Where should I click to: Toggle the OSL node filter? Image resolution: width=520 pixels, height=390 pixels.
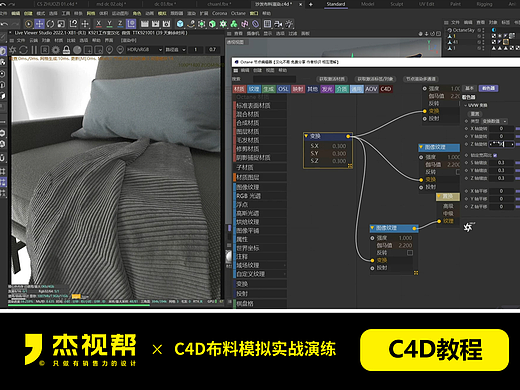coord(283,89)
